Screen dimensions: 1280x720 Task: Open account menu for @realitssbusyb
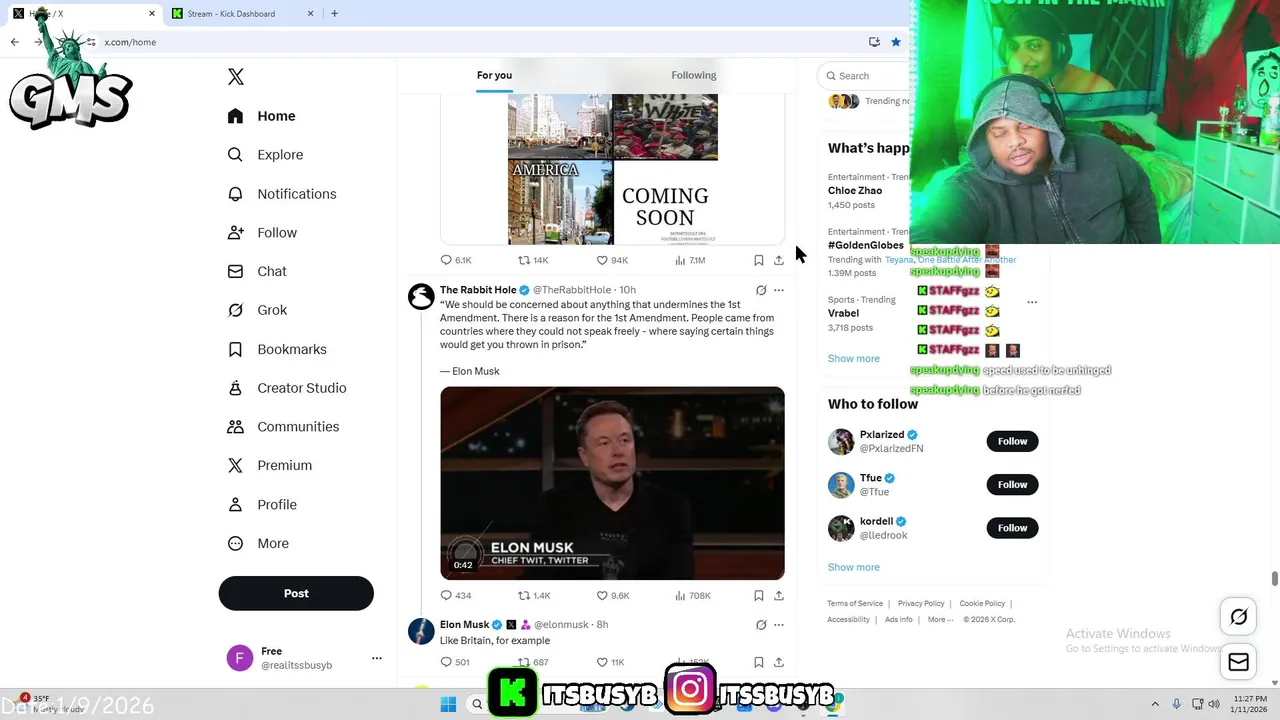[x=377, y=658]
